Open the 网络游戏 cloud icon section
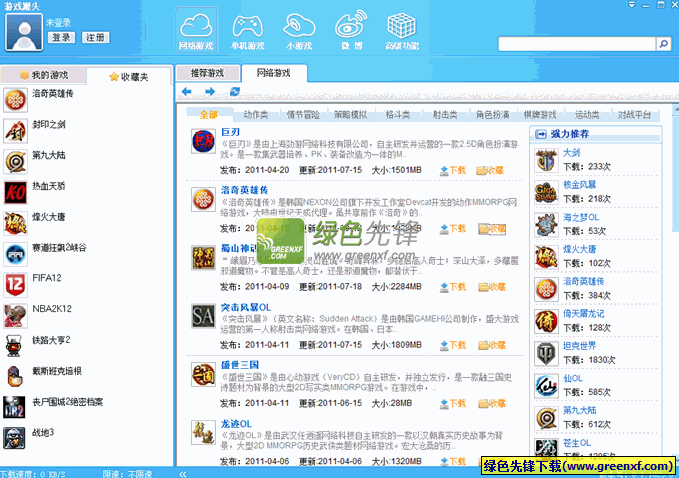The width and height of the screenshot is (679, 478). (196, 31)
